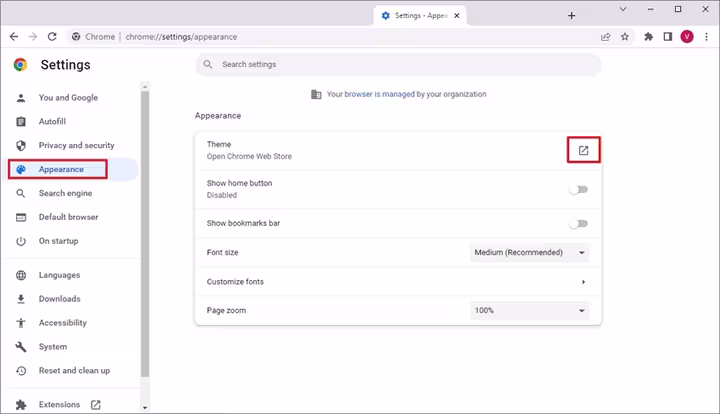Screen dimensions: 720x414
Task: Open the Downloads settings section
Action: (59, 299)
